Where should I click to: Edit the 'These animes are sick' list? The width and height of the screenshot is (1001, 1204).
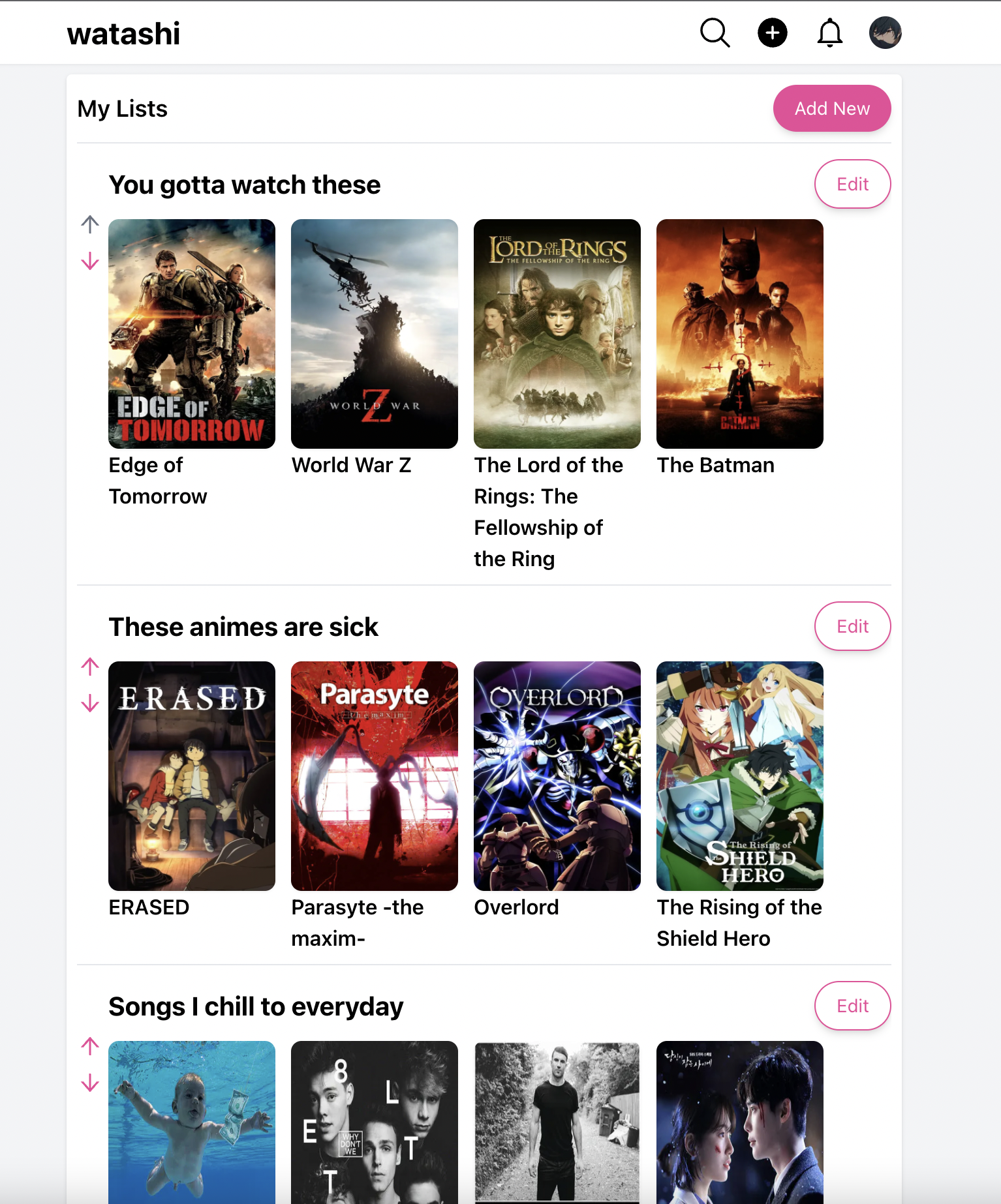point(852,626)
